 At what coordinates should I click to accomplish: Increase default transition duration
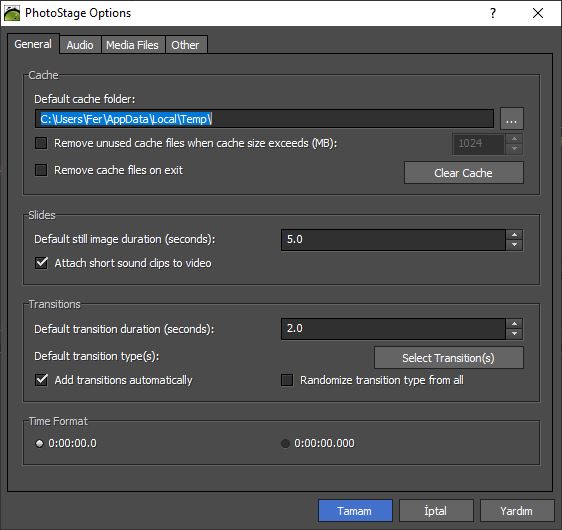pyautogui.click(x=514, y=324)
